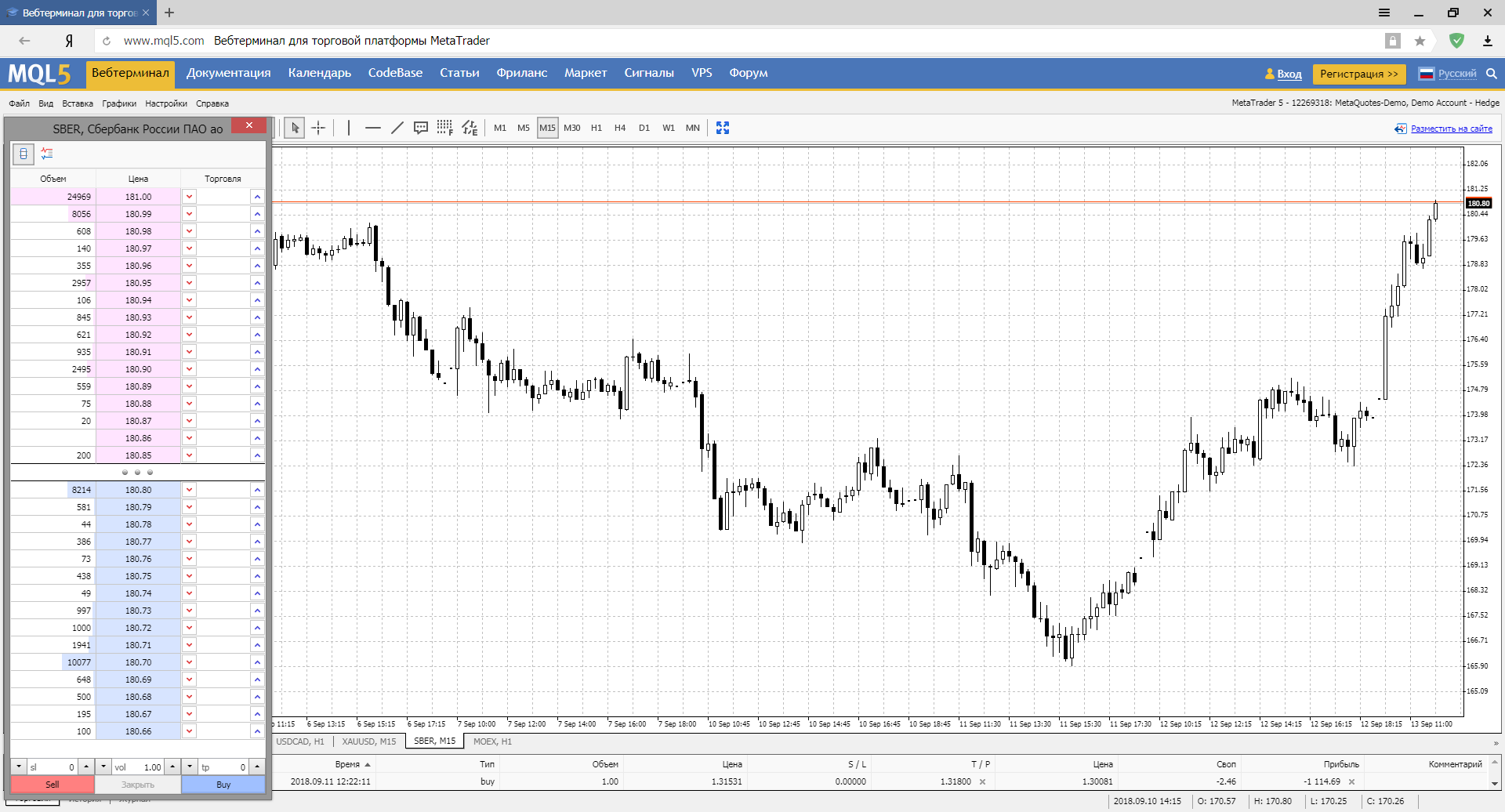The image size is (1505, 812).
Task: Open the Вход login link
Action: coord(1289,74)
